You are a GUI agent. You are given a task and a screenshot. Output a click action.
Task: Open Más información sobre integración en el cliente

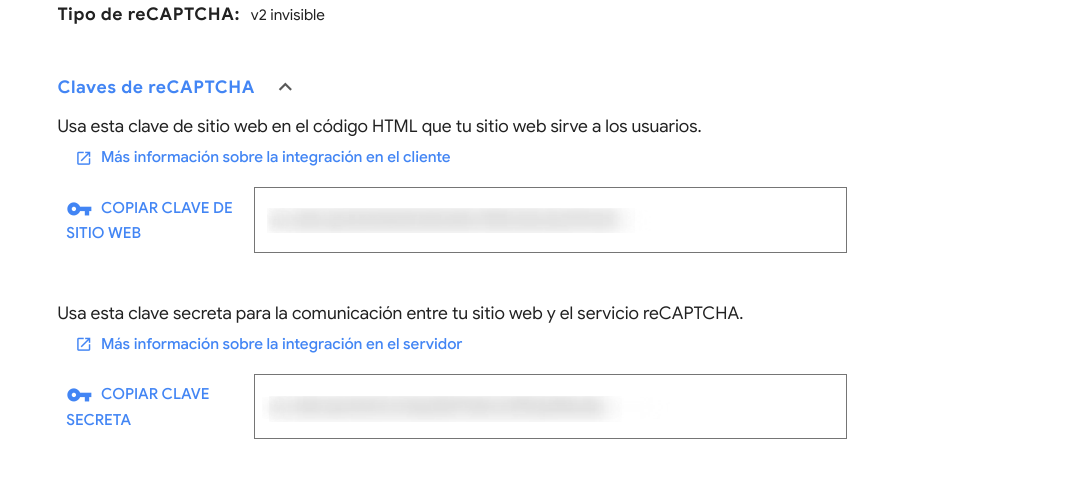pos(275,157)
